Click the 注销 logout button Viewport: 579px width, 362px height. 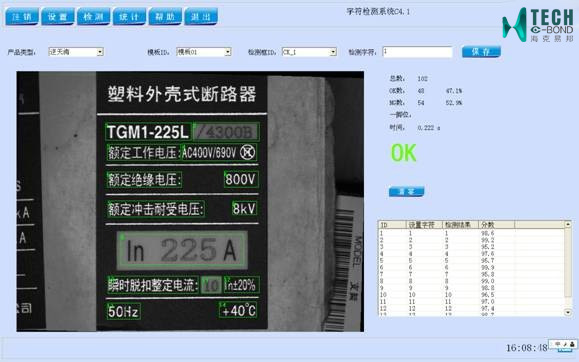pyautogui.click(x=22, y=17)
